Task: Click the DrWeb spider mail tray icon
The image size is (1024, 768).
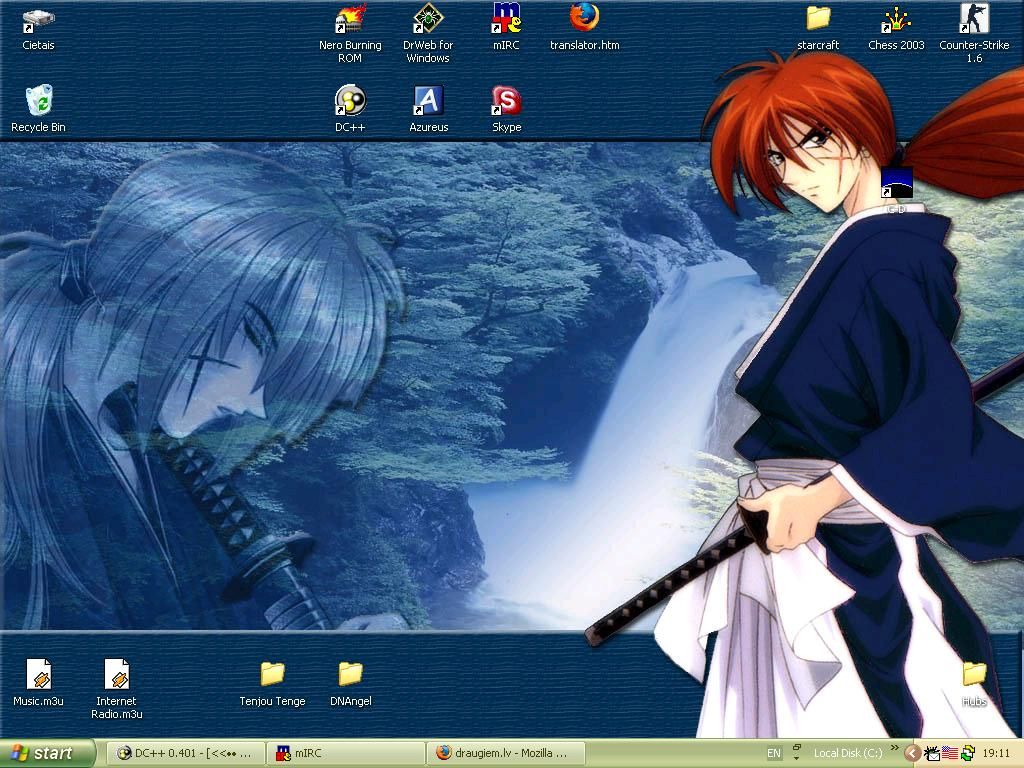Action: pos(932,753)
